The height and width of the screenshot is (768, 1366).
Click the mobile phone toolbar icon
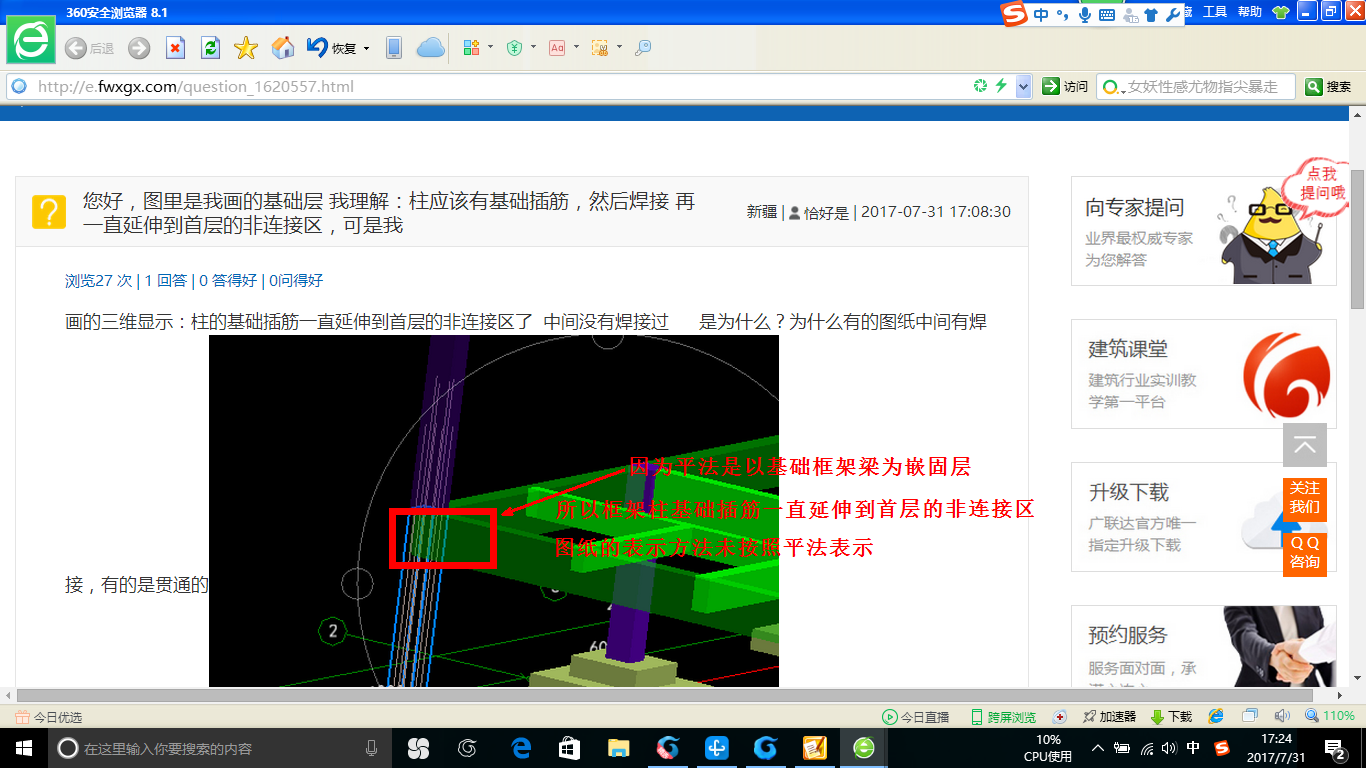coord(394,48)
